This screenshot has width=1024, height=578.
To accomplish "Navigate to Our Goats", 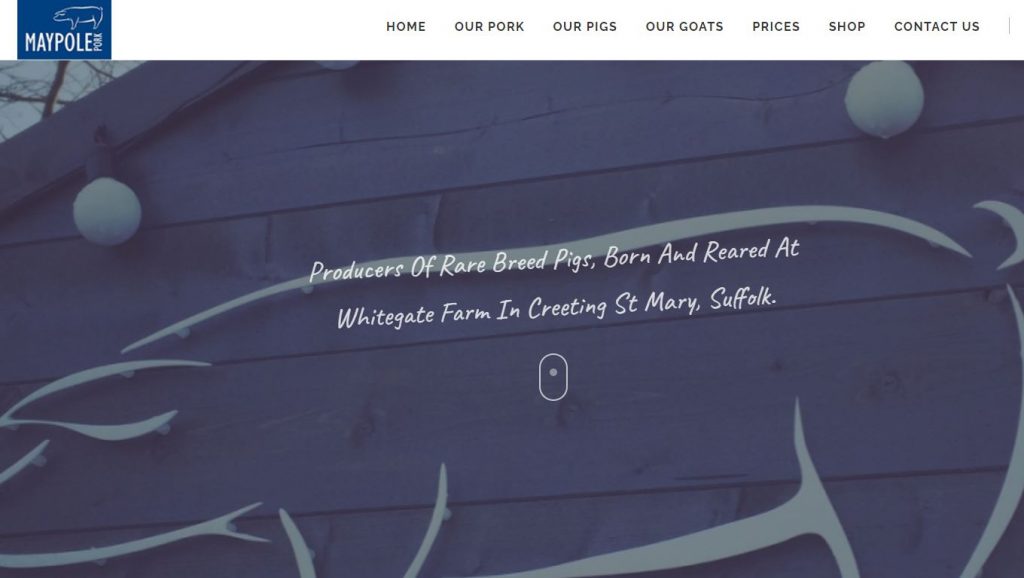I will (684, 27).
